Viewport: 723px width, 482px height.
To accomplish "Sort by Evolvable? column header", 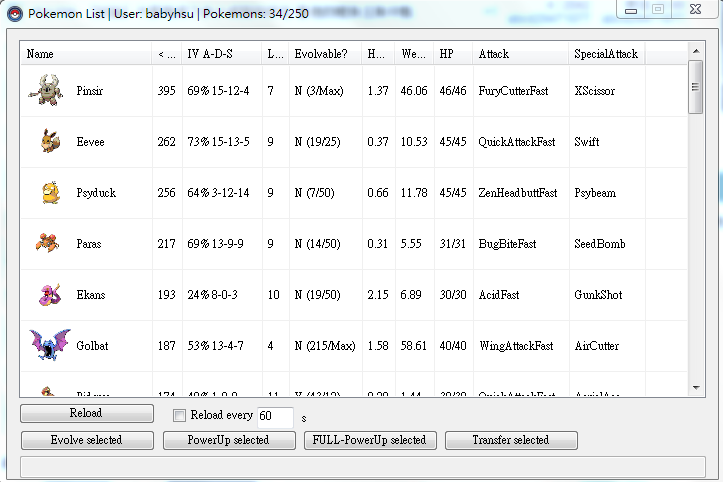I will (325, 54).
